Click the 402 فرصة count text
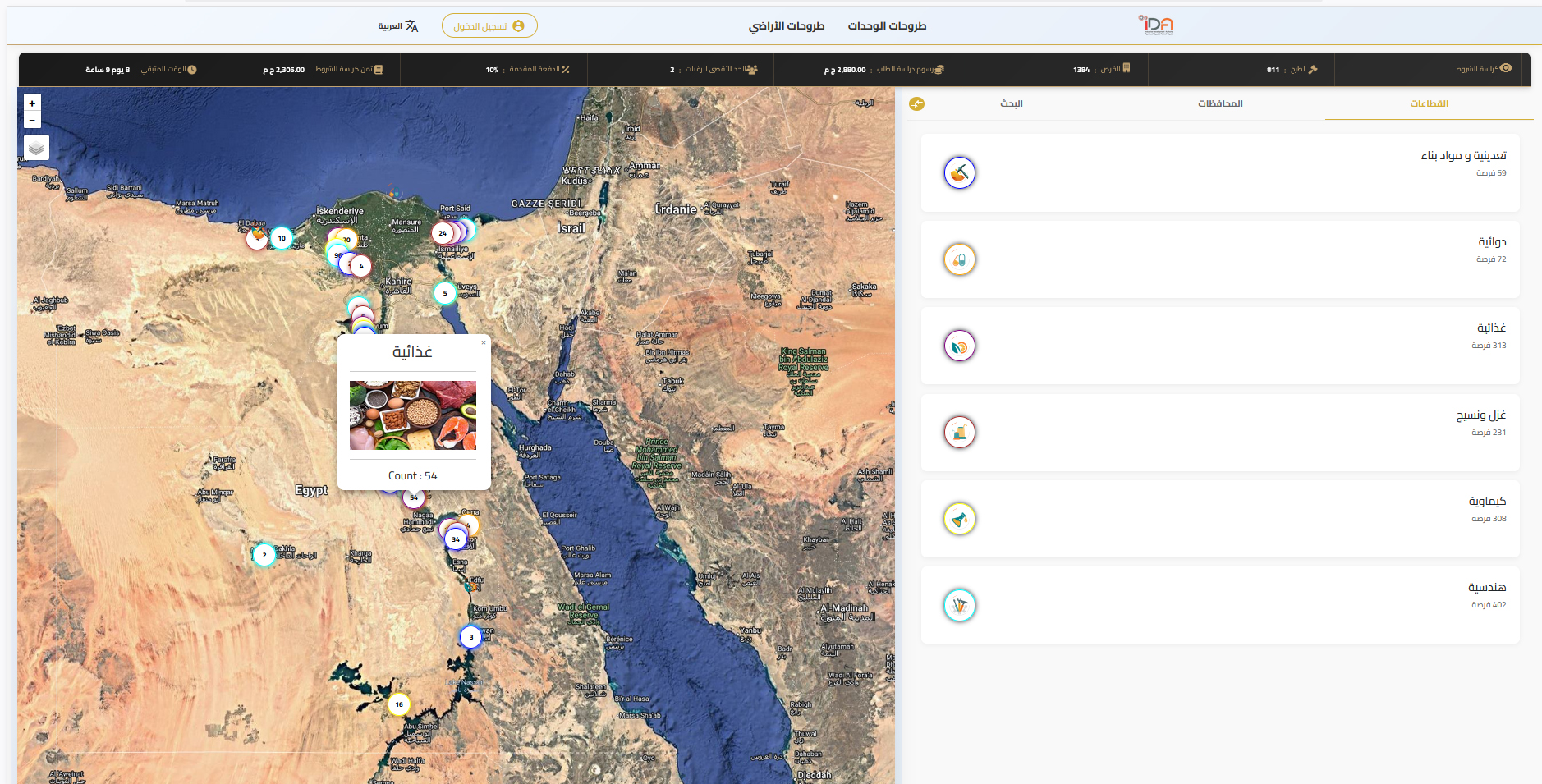This screenshot has width=1542, height=784. tap(1489, 605)
